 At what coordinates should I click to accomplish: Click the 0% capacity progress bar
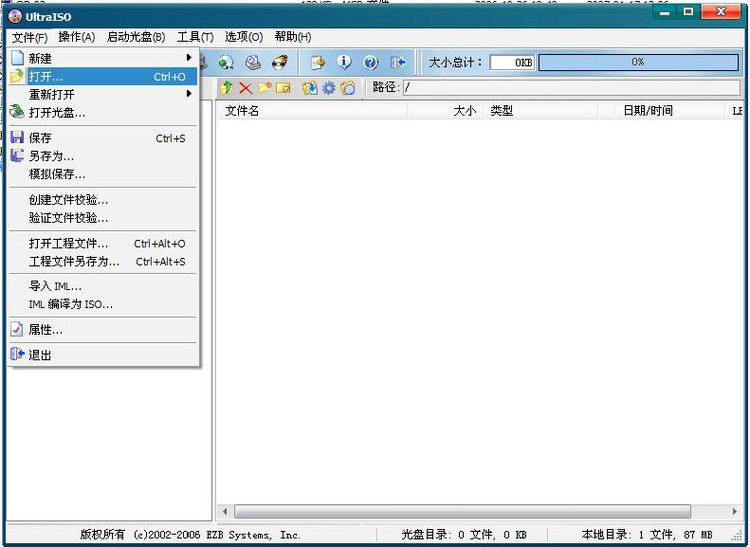point(639,62)
